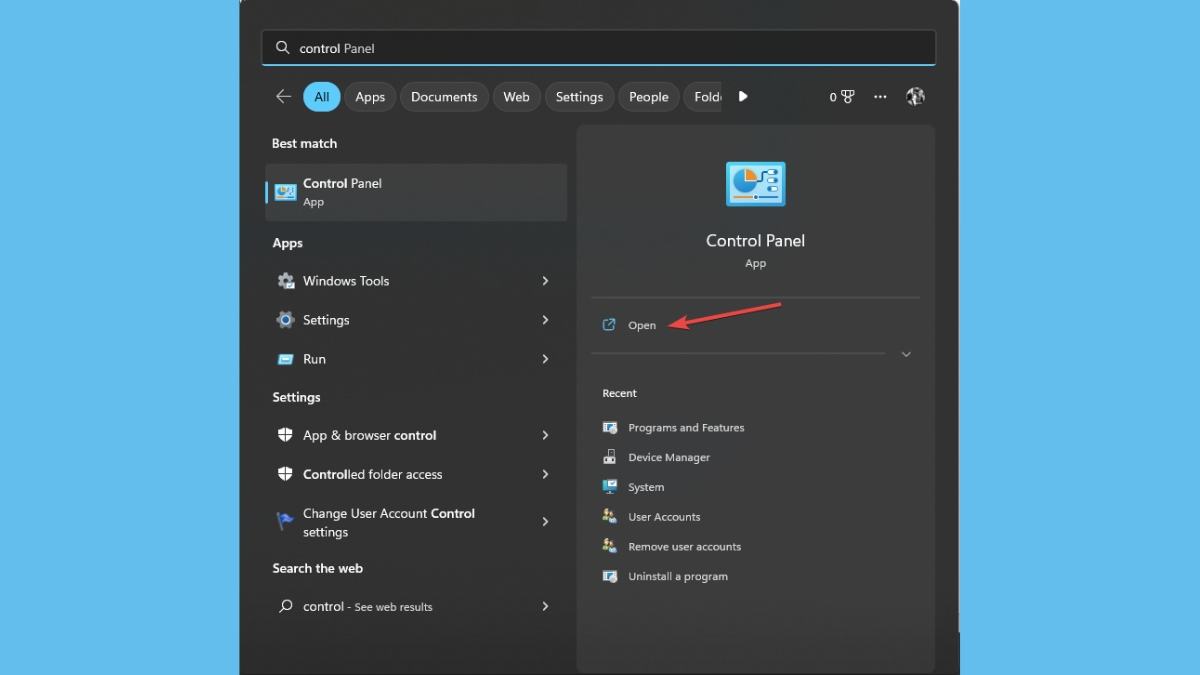Viewport: 1200px width, 675px height.
Task: Switch to the Apps filter tab
Action: tap(370, 97)
